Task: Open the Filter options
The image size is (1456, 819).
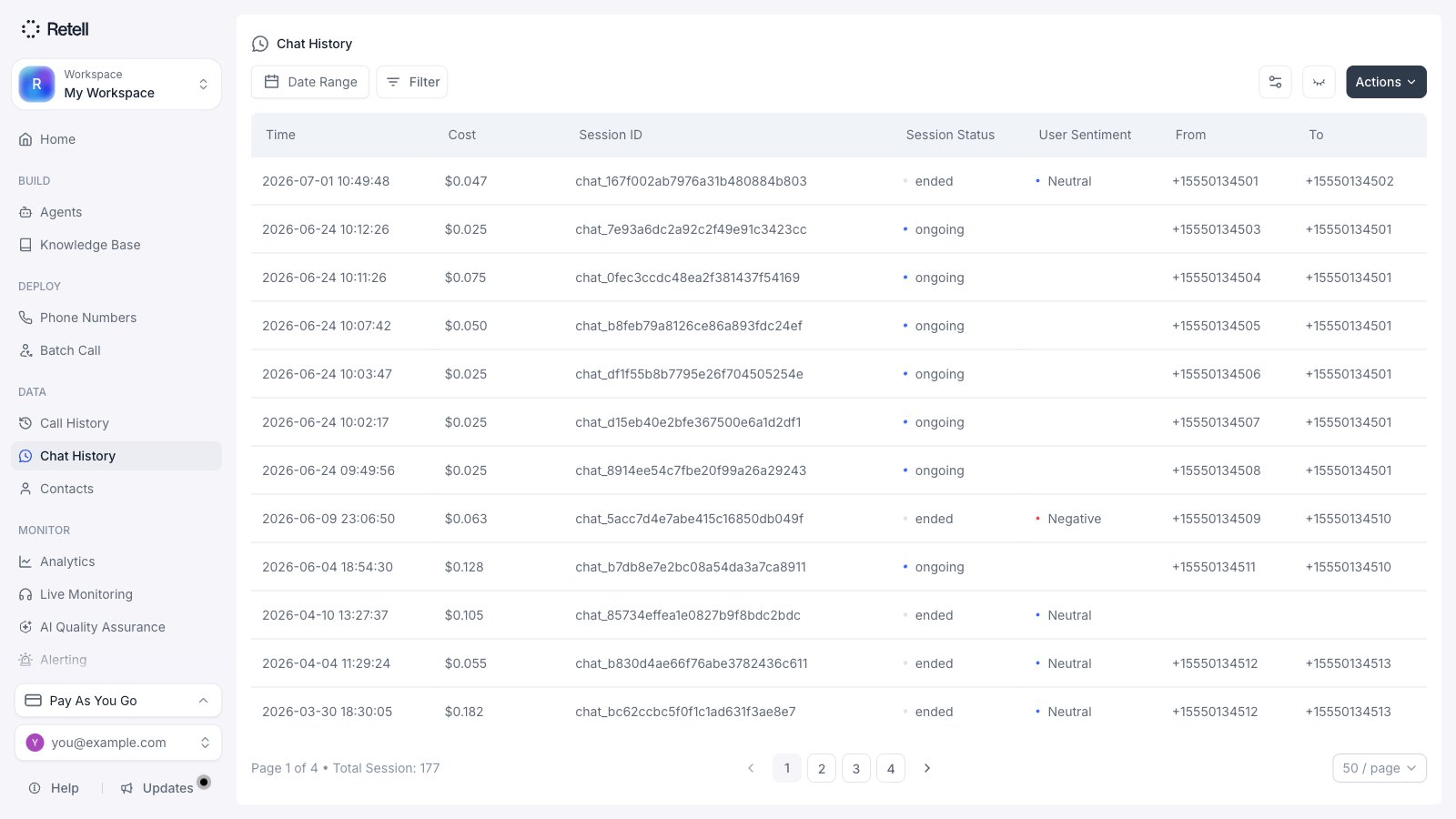Action: [x=412, y=82]
